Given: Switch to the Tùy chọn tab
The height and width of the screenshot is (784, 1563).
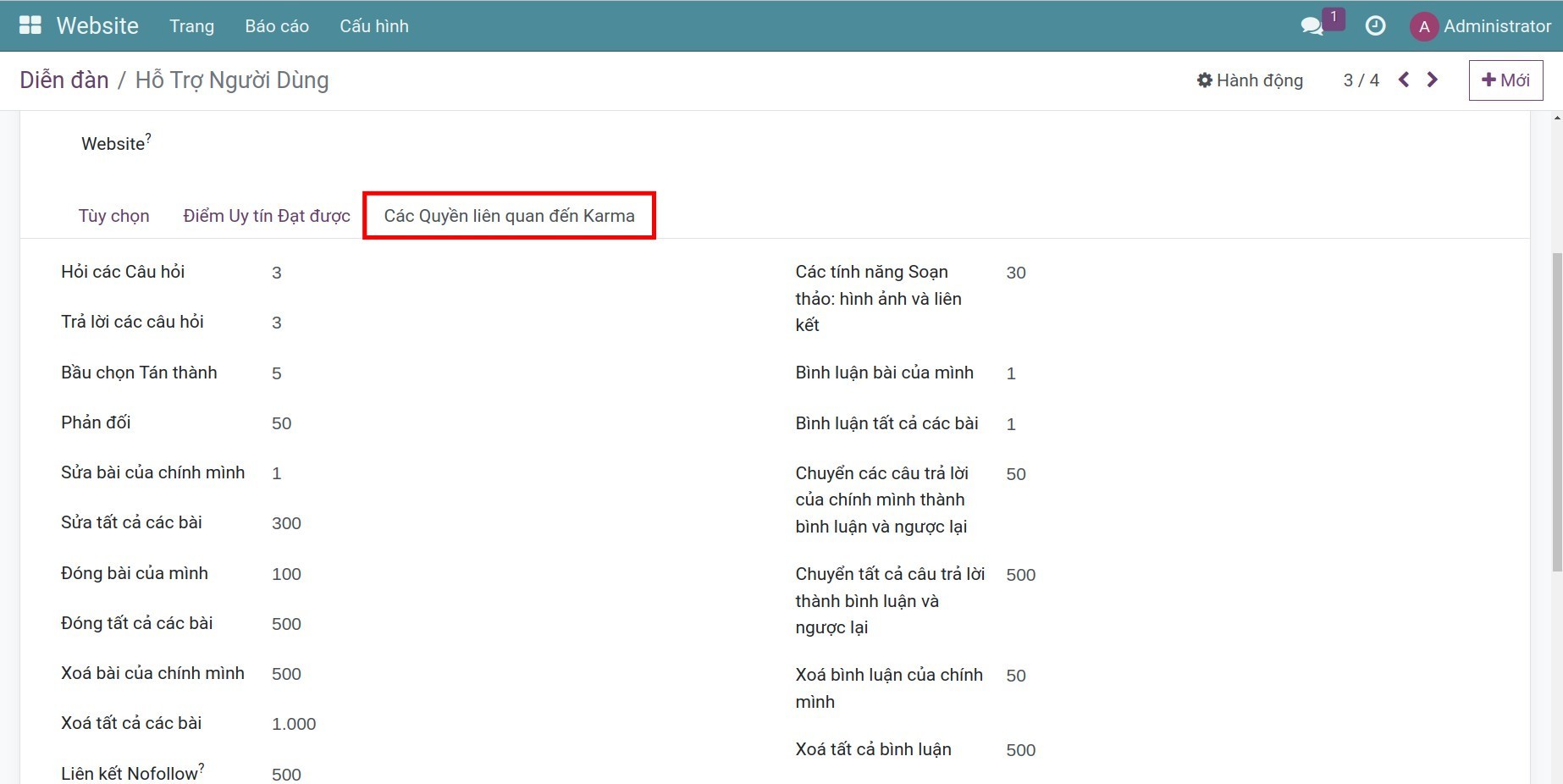Looking at the screenshot, I should point(113,216).
